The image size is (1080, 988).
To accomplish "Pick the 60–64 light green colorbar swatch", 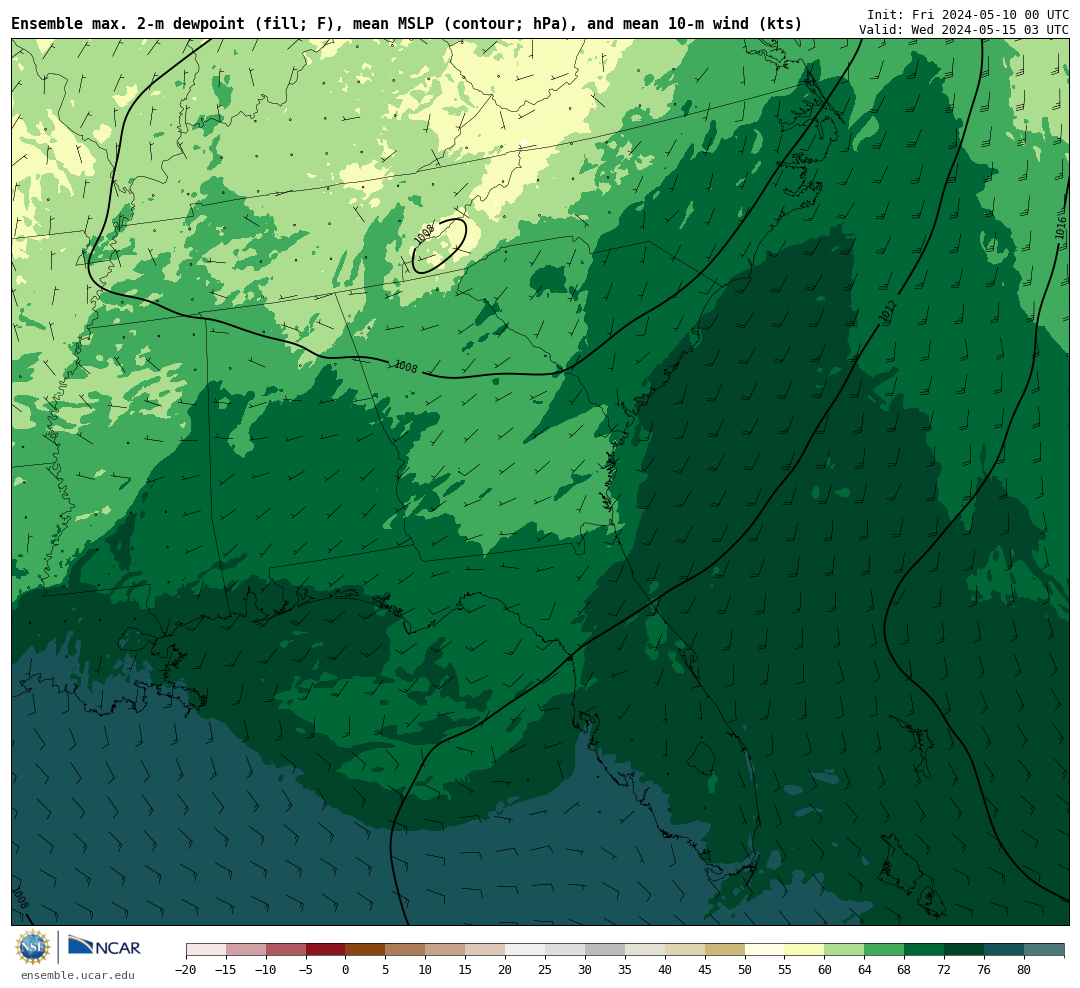I will (844, 950).
